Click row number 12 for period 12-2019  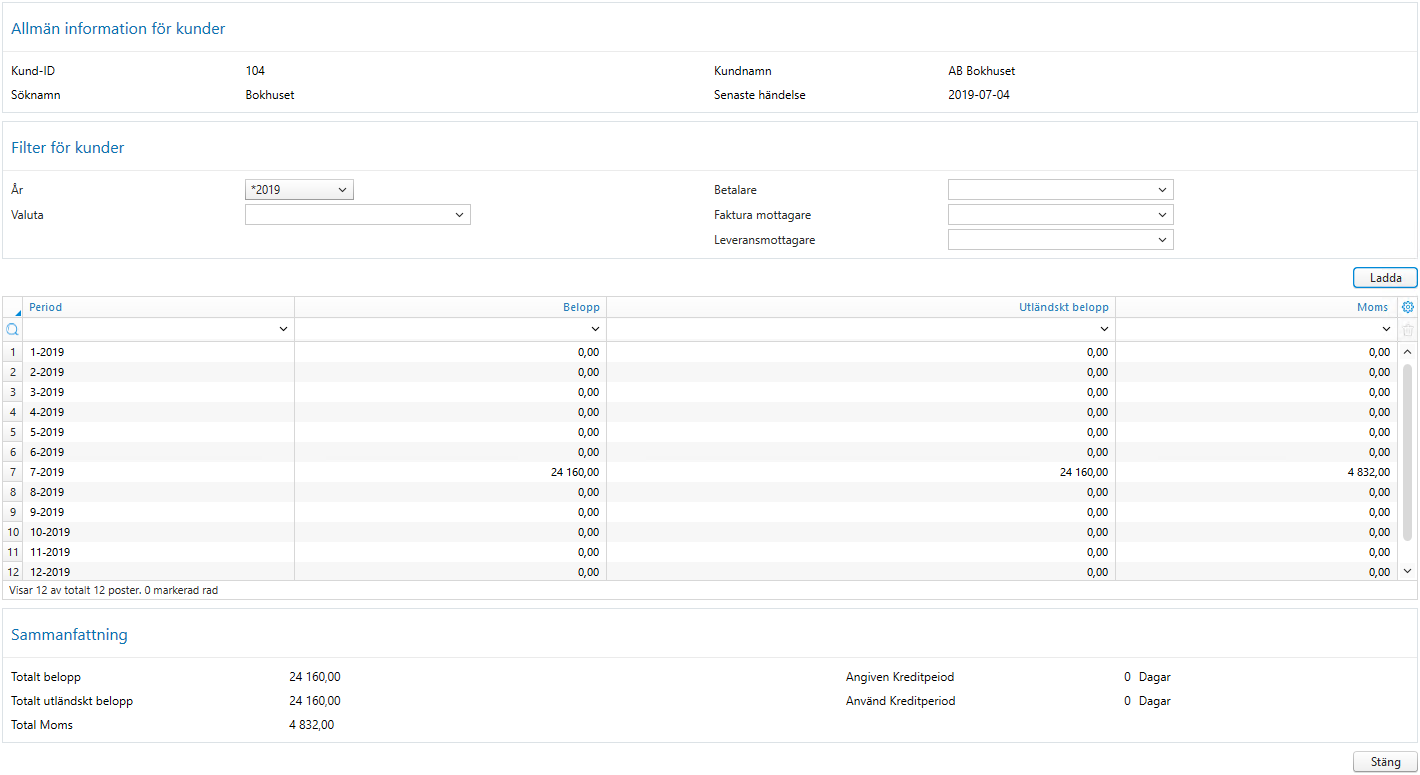tap(11, 571)
